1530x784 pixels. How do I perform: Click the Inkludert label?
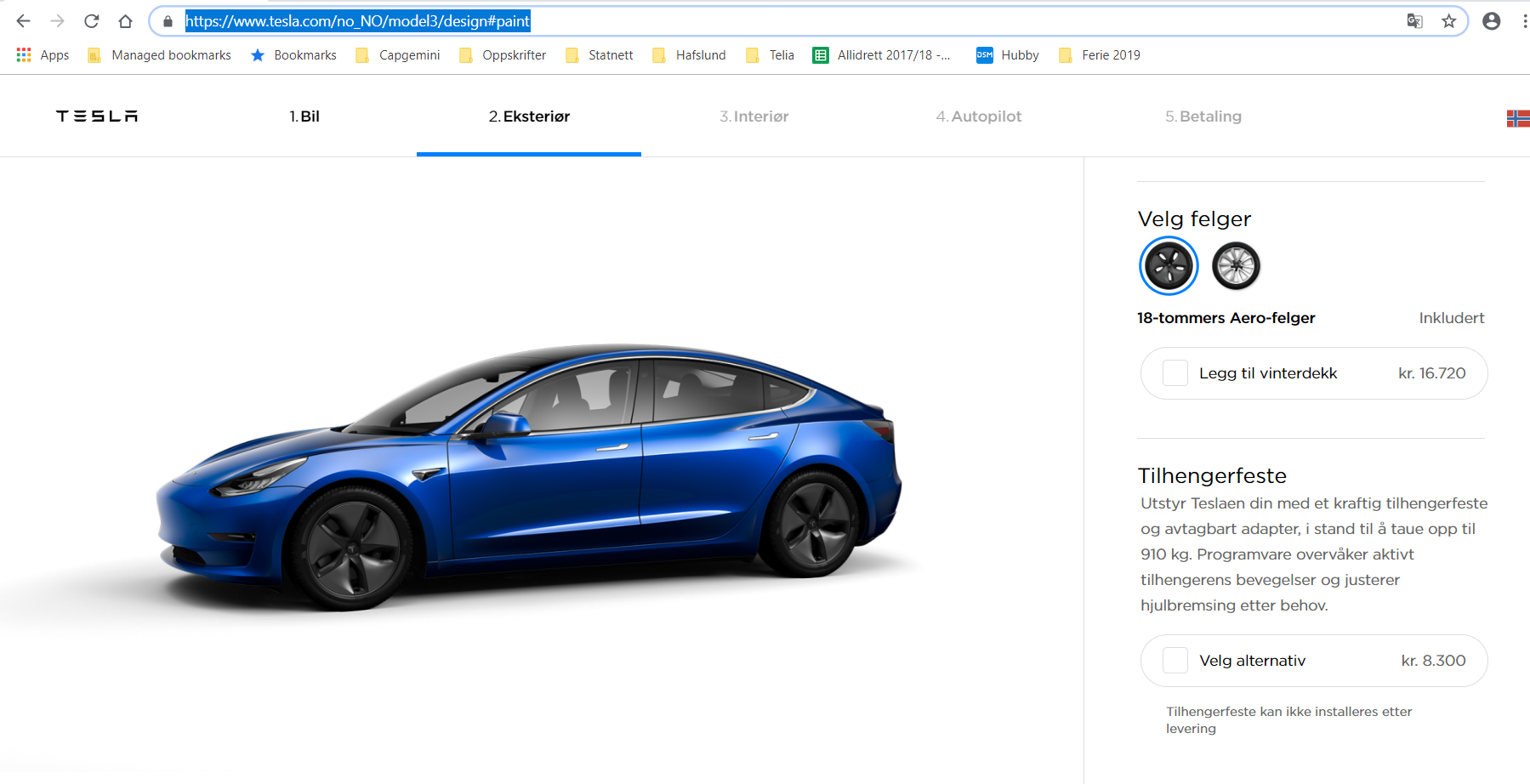tap(1452, 318)
